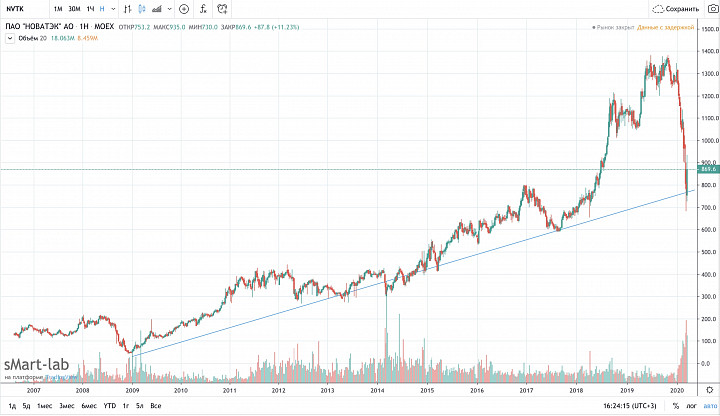Switch to the 1М interval
The width and height of the screenshot is (720, 416).
[58, 9]
